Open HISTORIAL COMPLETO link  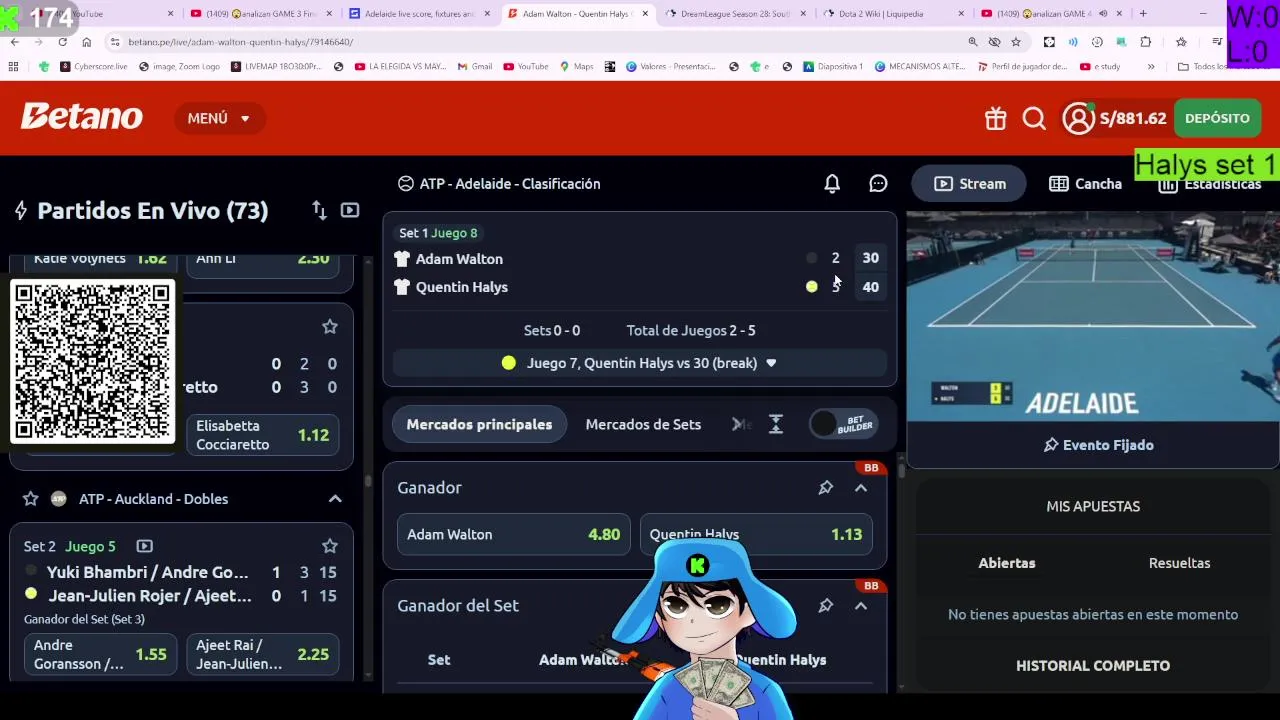(x=1093, y=665)
